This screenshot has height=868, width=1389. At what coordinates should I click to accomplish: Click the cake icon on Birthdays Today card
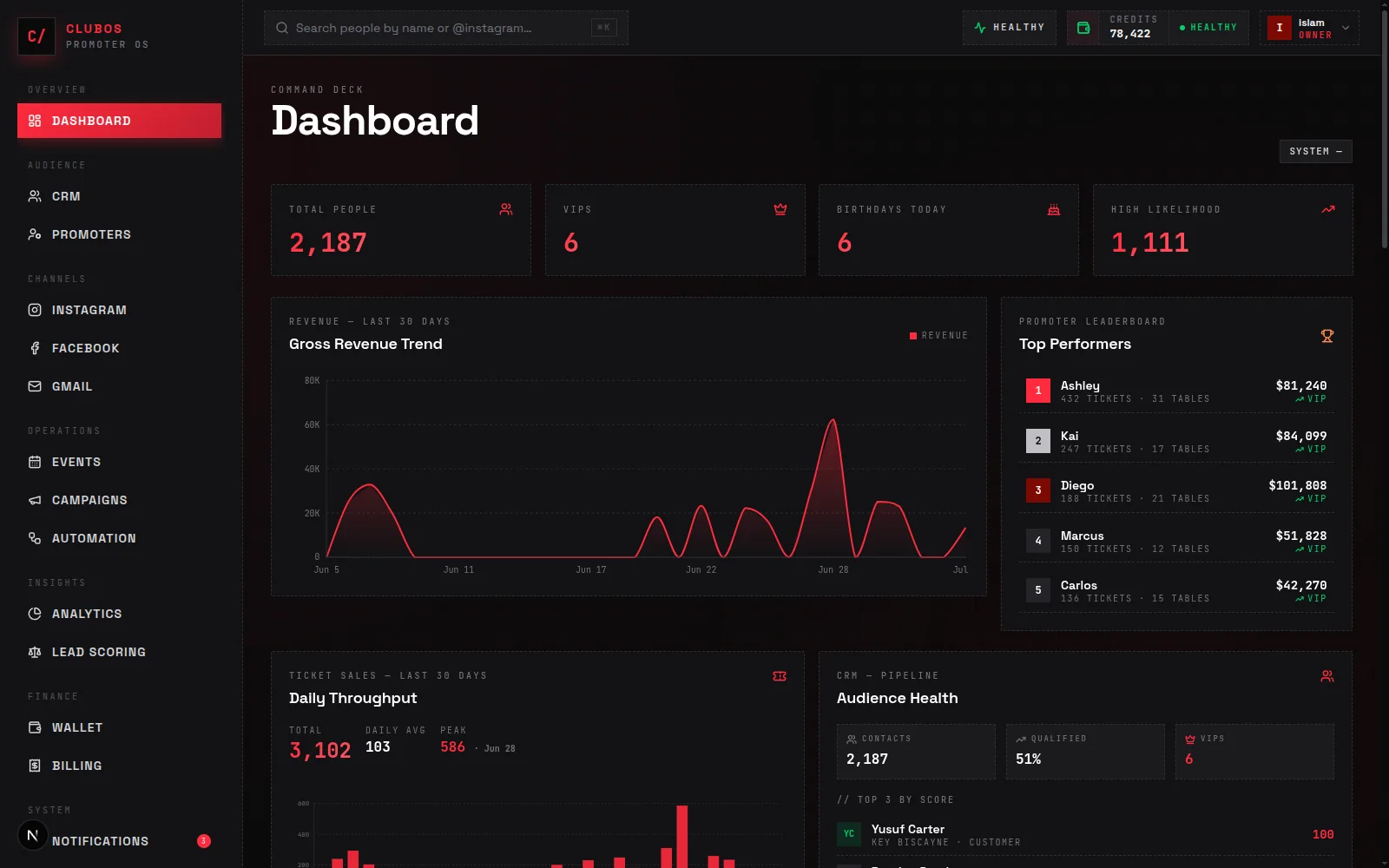click(x=1054, y=209)
